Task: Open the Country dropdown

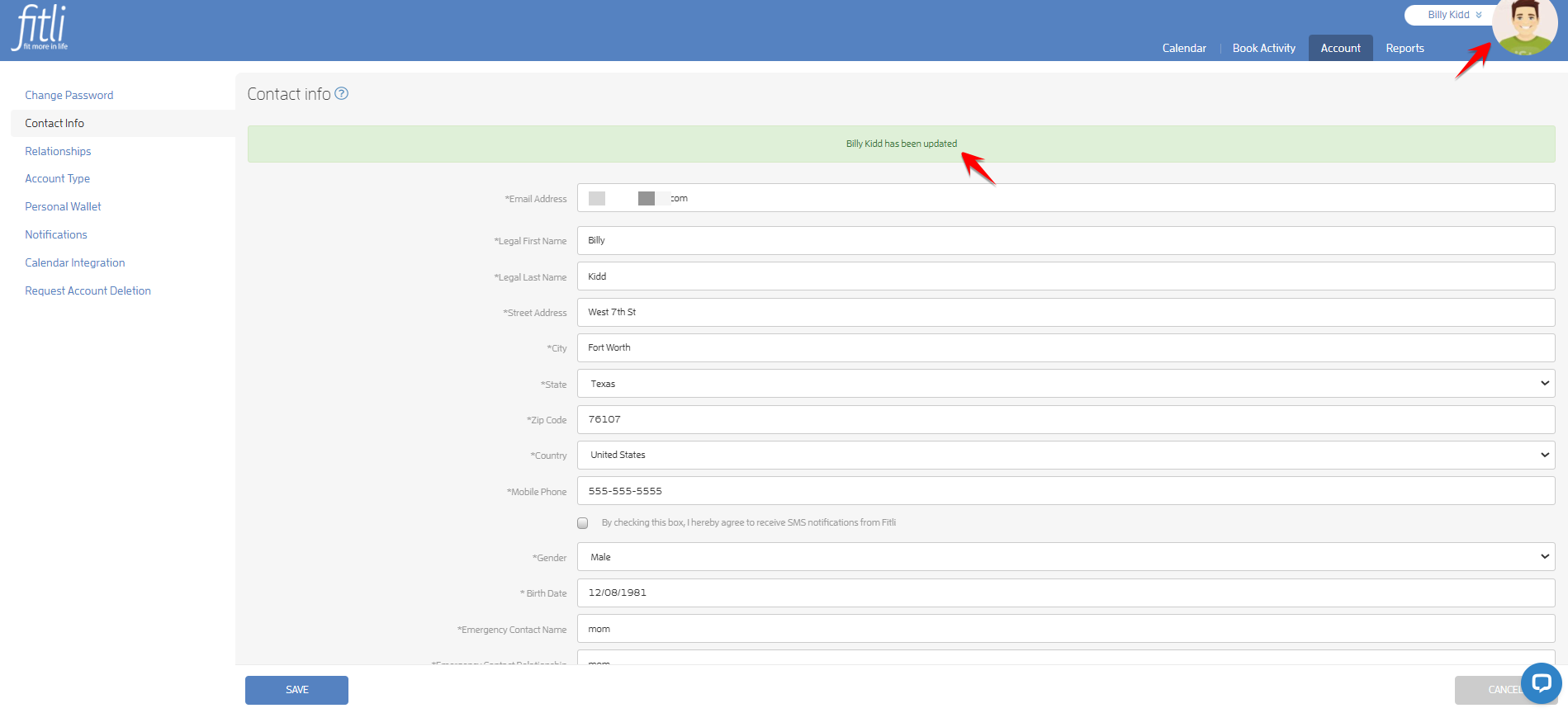Action: click(1066, 455)
